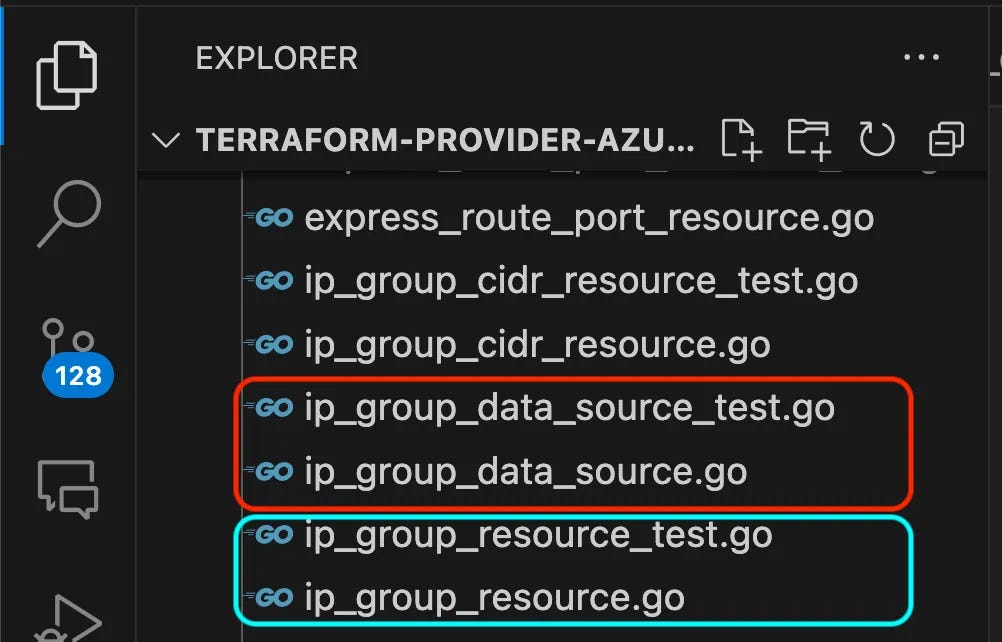Click Go icon beside ip_group_cidr_resource.go
The width and height of the screenshot is (1002, 642).
click(x=270, y=344)
